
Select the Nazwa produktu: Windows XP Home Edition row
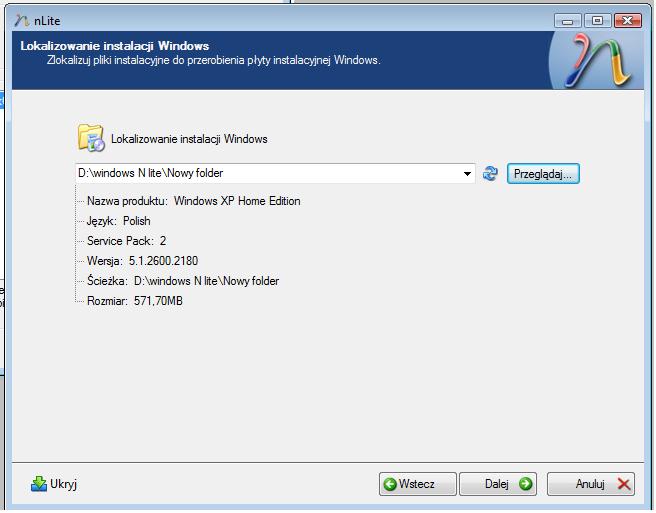[x=194, y=201]
